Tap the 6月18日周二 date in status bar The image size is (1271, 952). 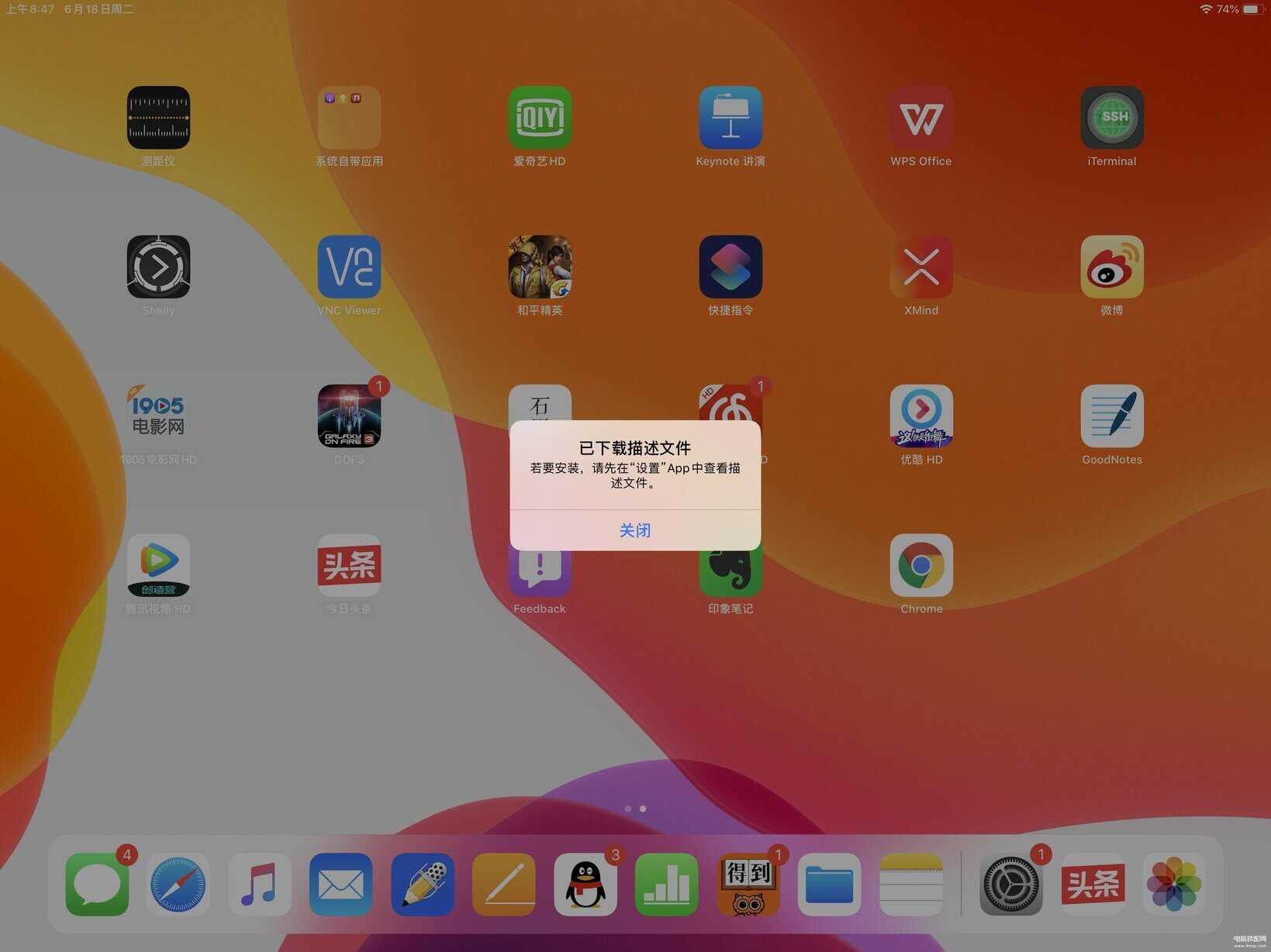pyautogui.click(x=99, y=9)
